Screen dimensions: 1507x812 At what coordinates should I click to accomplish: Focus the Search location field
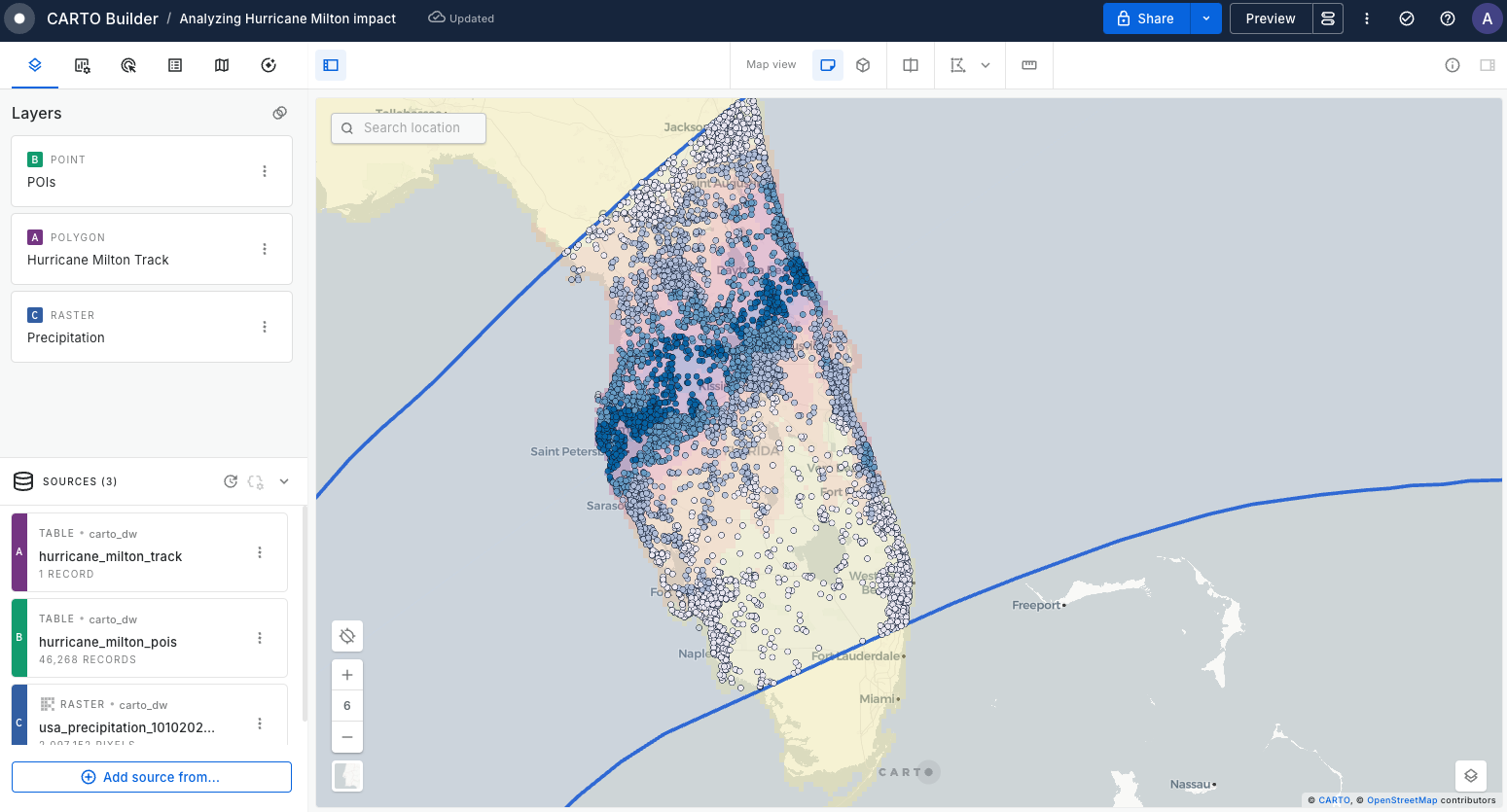(409, 128)
